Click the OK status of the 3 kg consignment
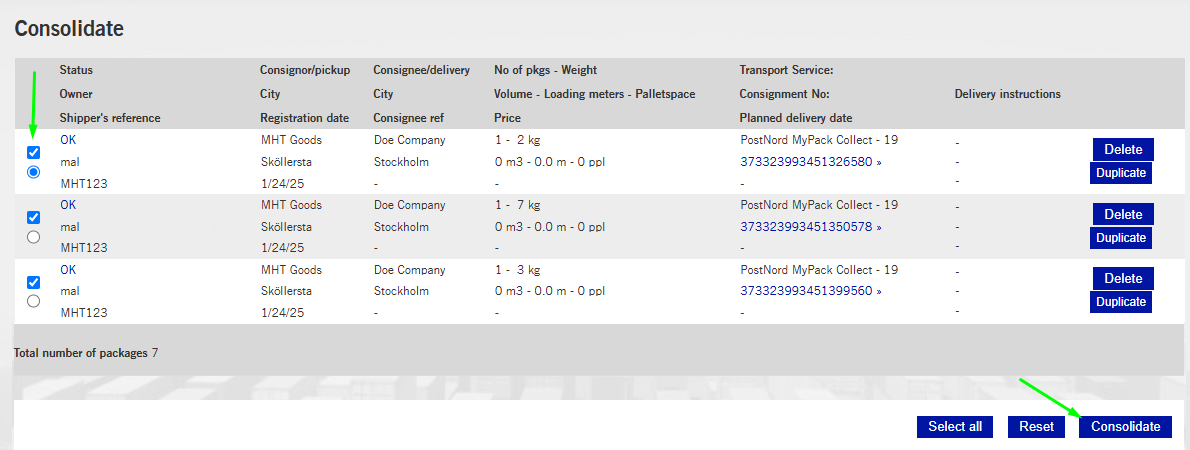 (68, 270)
